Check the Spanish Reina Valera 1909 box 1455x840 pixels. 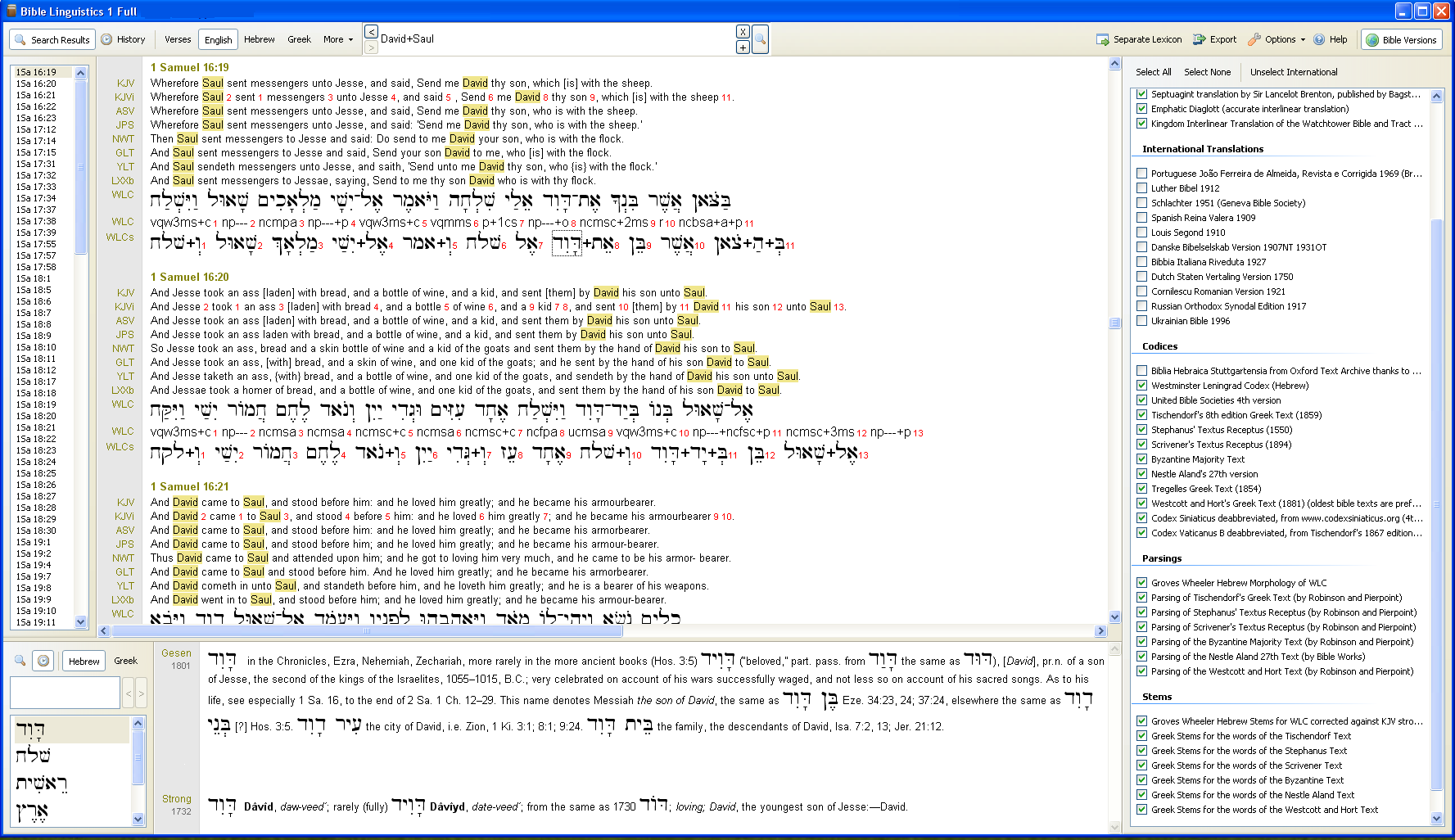tap(1141, 218)
